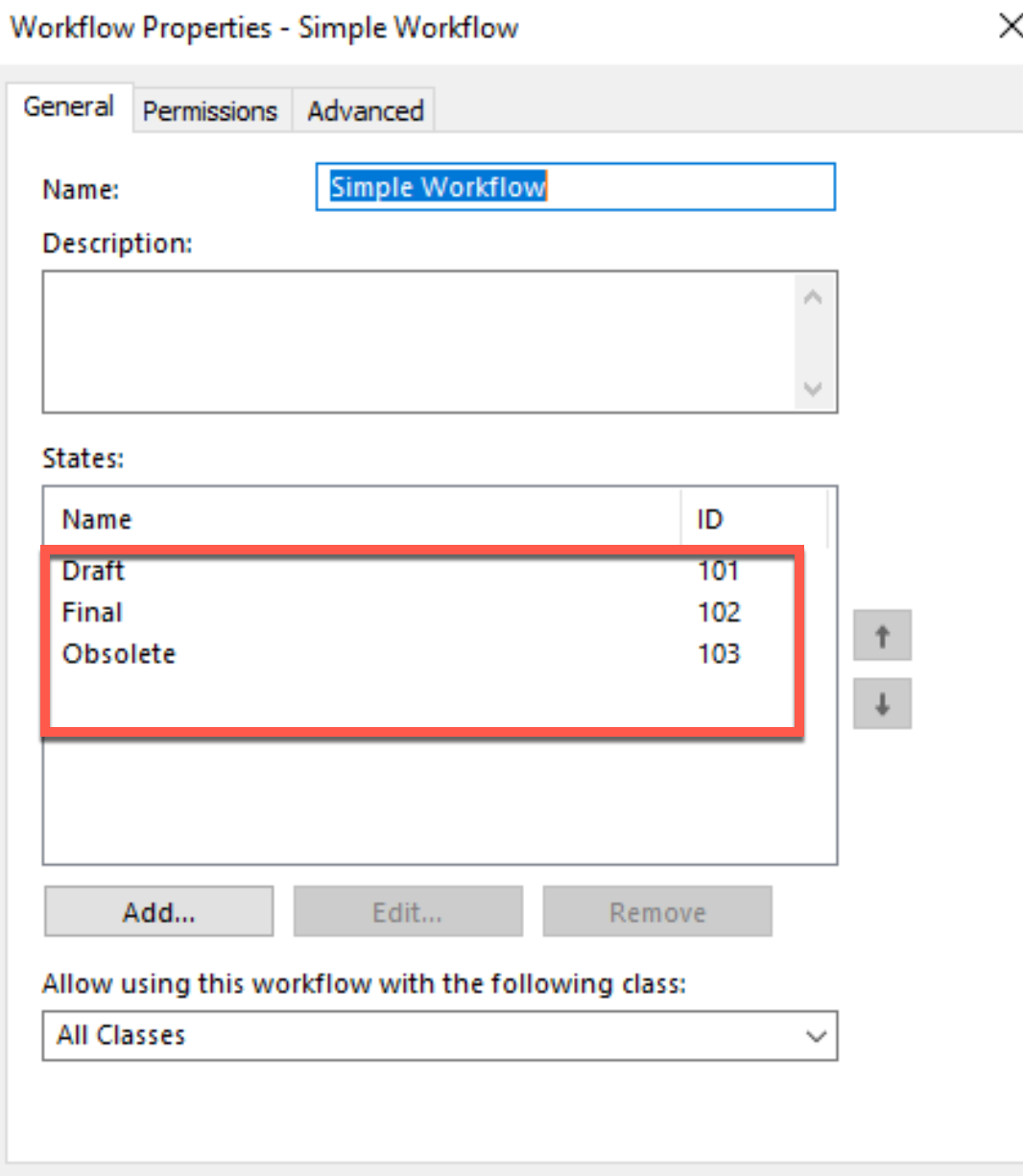Open the All Classes dropdown
The image size is (1023, 1176).
440,1036
